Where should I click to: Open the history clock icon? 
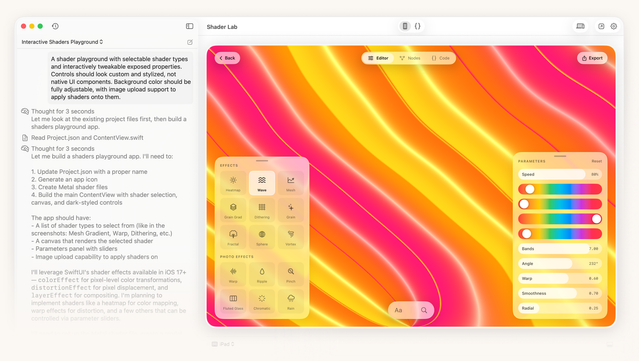tap(55, 26)
